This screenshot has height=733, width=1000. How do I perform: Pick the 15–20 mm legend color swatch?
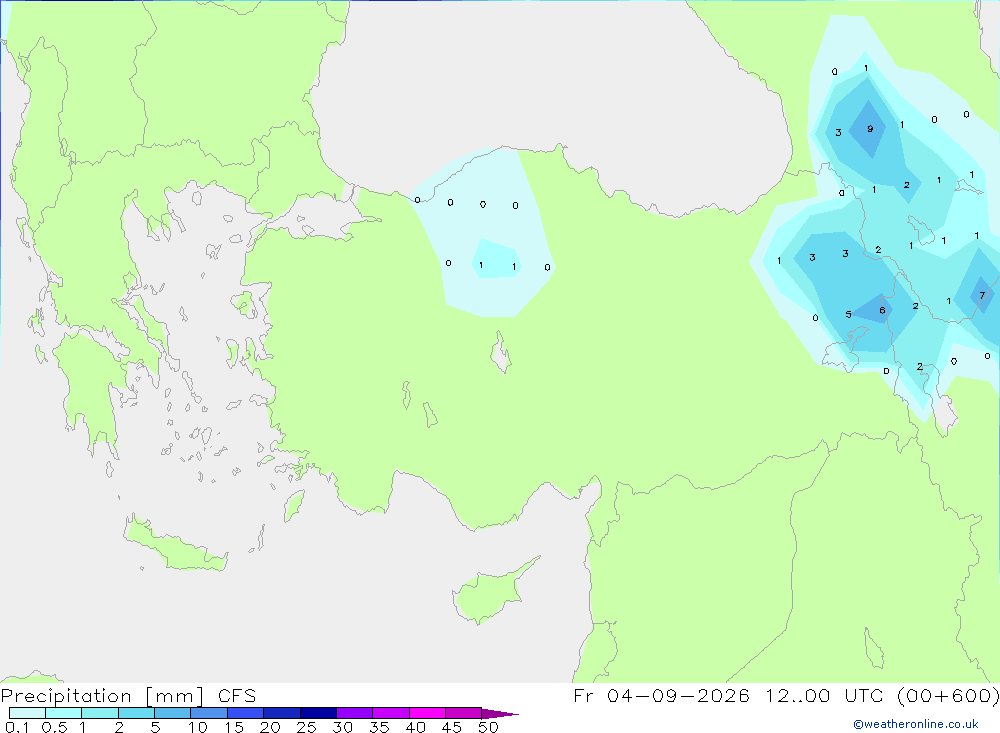pos(246,713)
